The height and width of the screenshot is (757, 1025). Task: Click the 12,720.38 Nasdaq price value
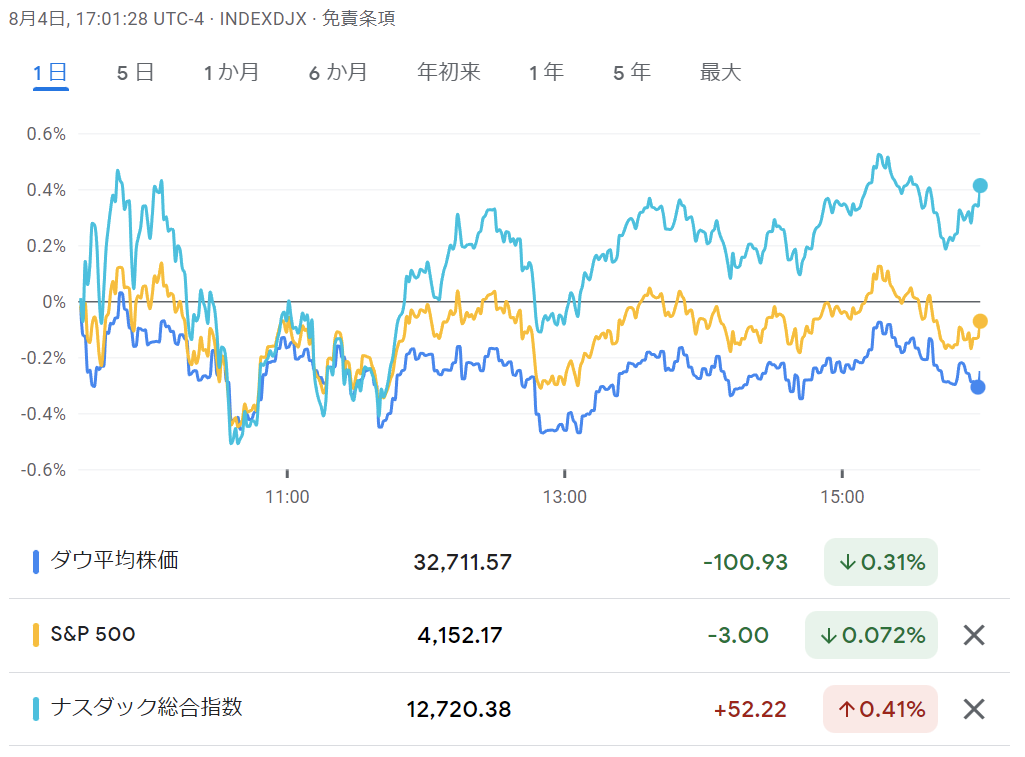[x=459, y=709]
